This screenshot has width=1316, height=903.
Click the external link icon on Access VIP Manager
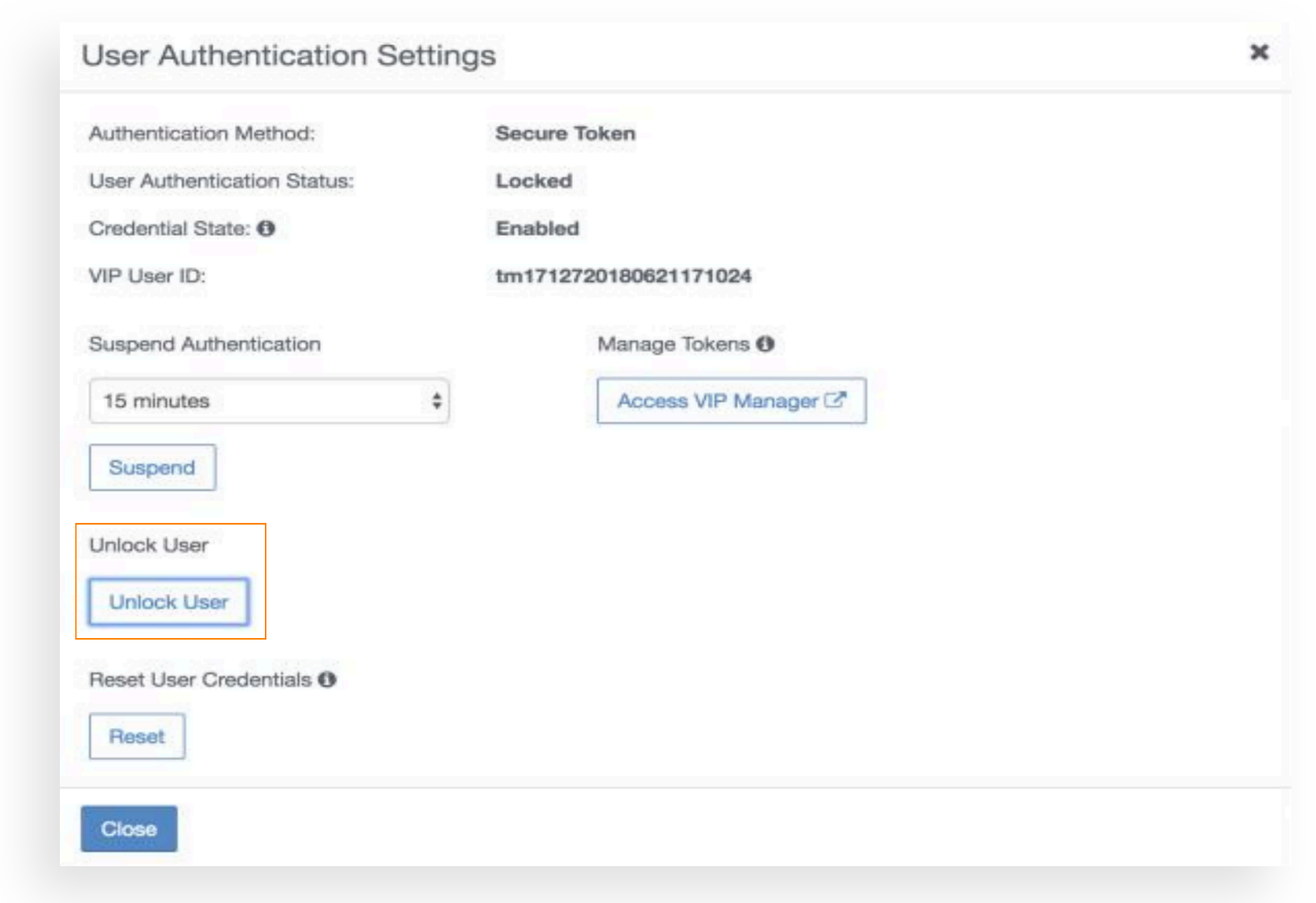(x=835, y=400)
